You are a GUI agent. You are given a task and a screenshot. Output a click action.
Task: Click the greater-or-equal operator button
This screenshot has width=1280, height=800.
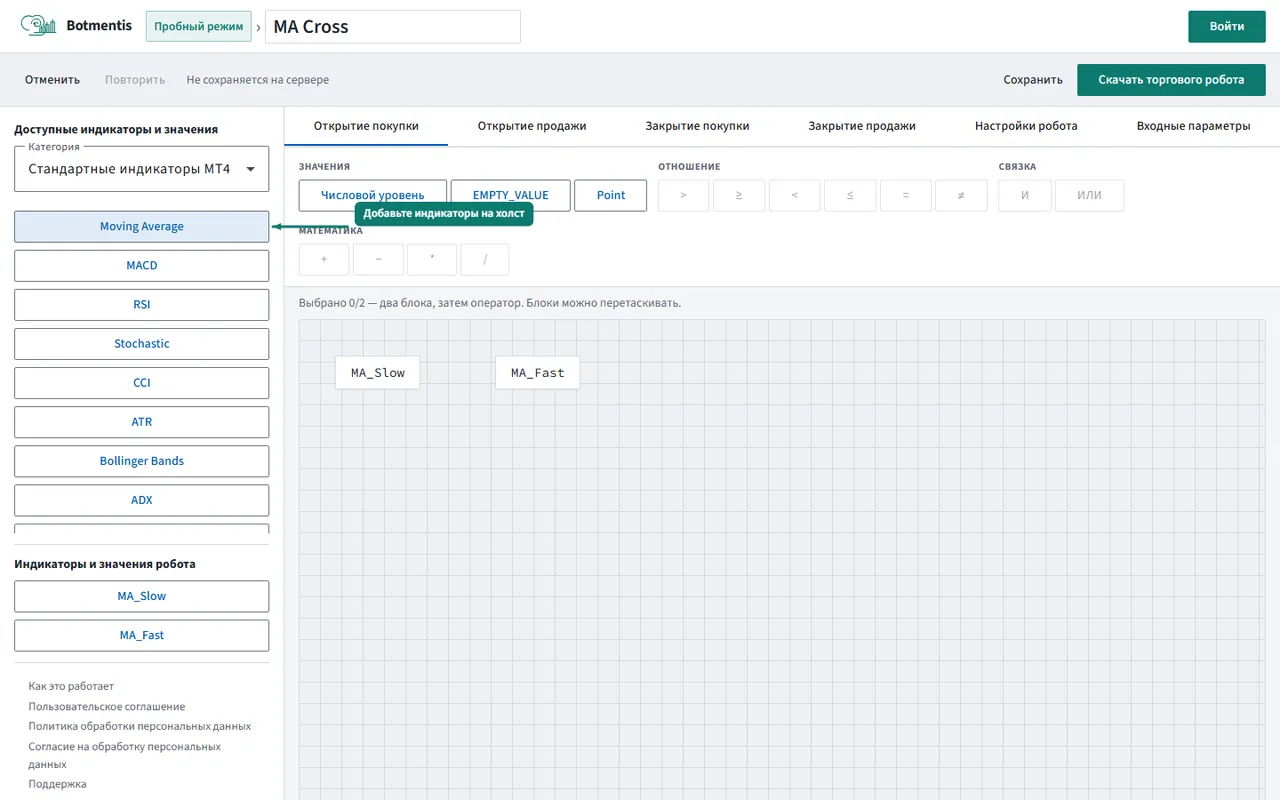(x=739, y=195)
